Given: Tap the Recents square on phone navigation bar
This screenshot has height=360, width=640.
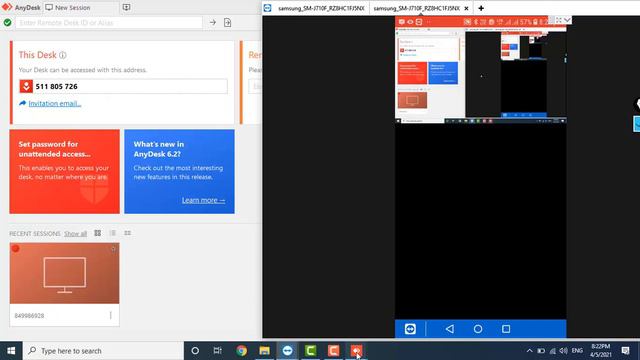Looking at the screenshot, I should point(506,329).
